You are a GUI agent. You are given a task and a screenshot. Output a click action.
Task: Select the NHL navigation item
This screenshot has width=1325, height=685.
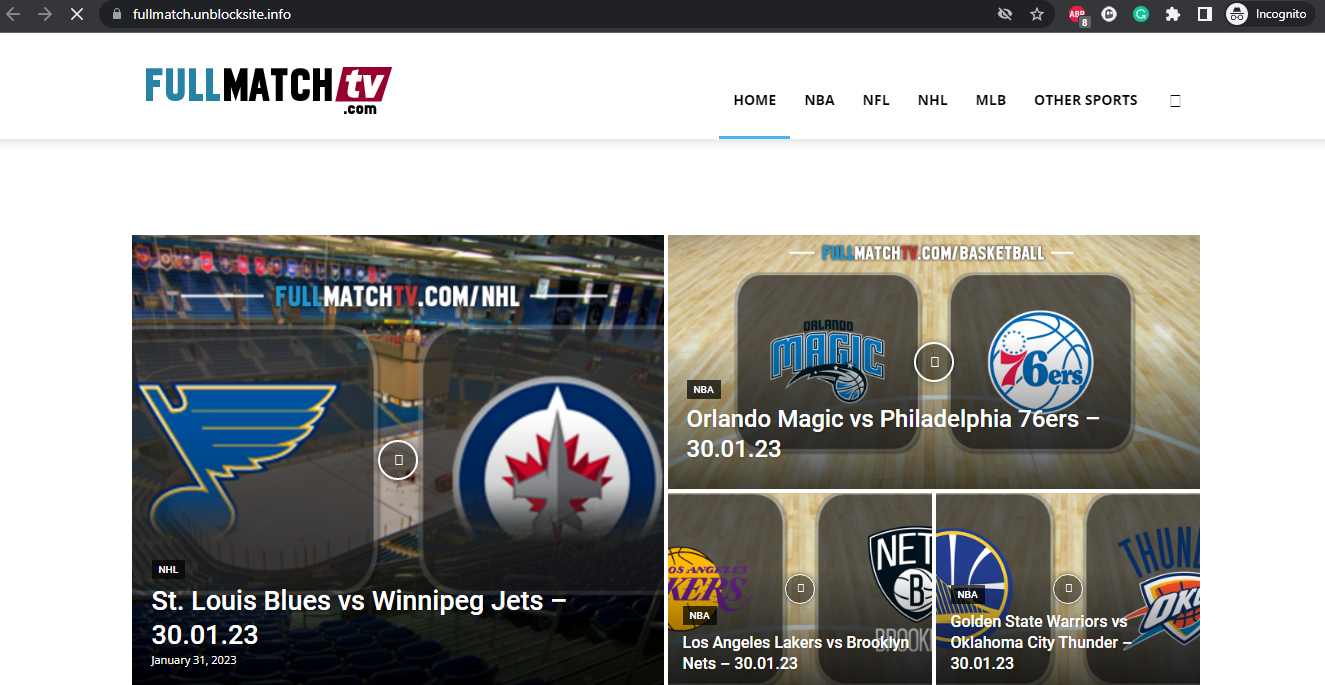932,100
